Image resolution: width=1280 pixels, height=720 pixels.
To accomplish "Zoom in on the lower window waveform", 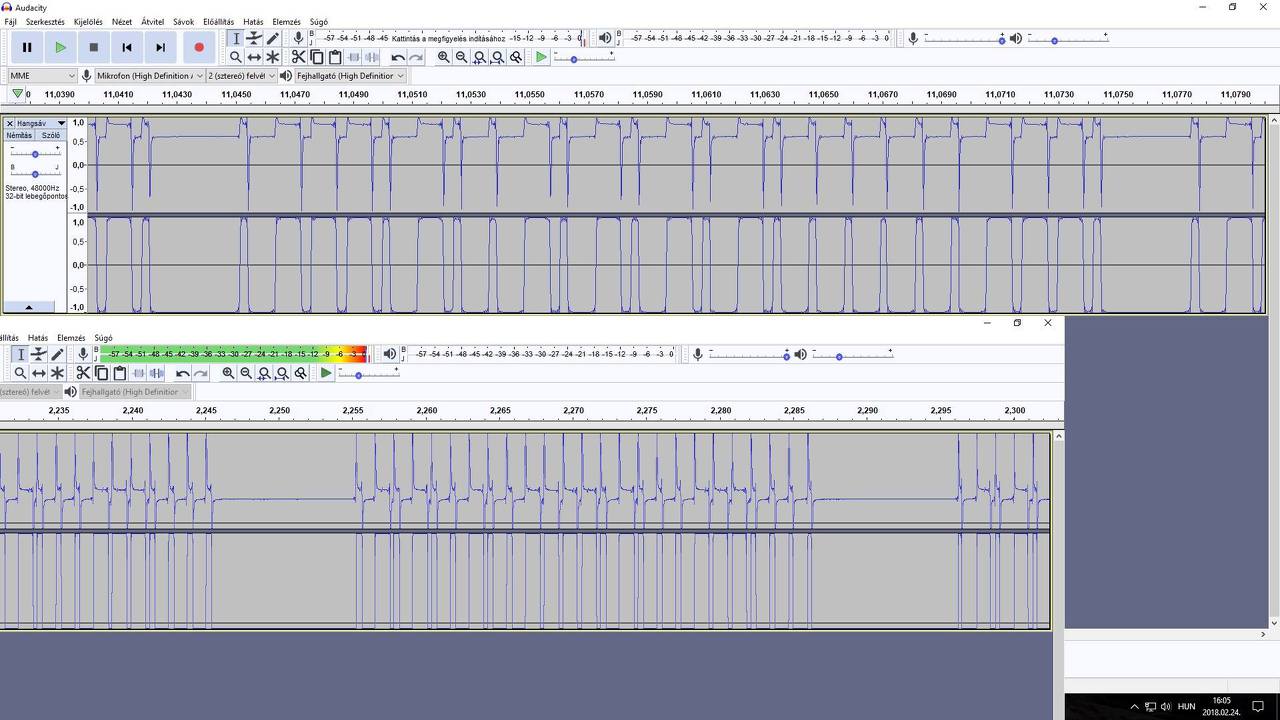I will point(228,373).
